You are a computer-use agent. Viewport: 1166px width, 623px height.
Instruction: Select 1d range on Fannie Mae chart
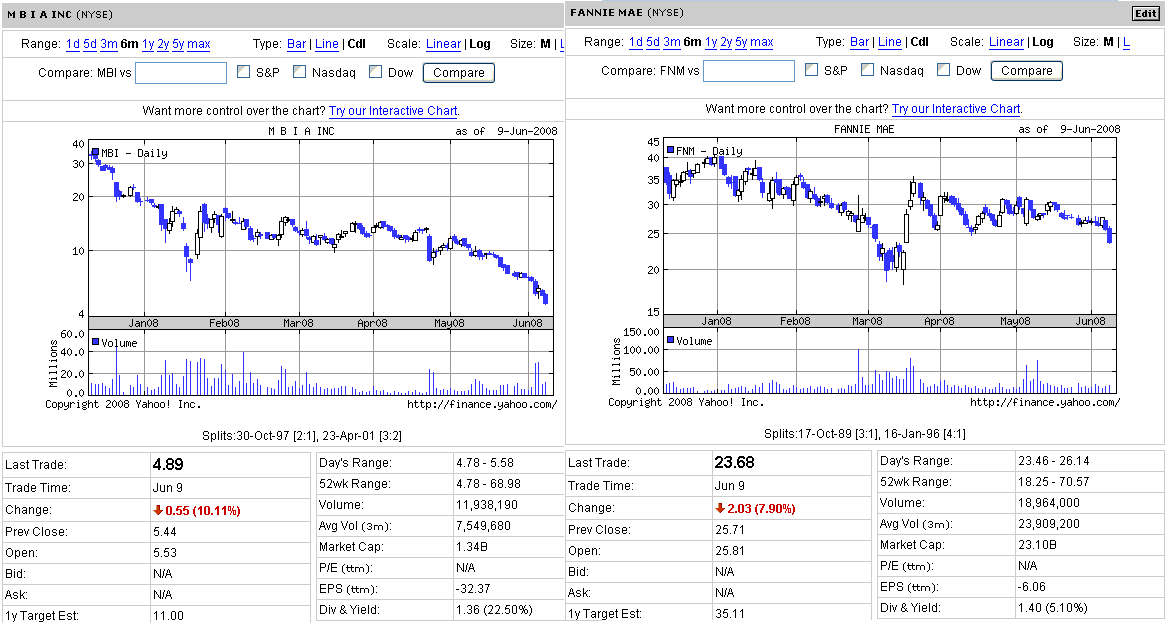pyautogui.click(x=636, y=42)
